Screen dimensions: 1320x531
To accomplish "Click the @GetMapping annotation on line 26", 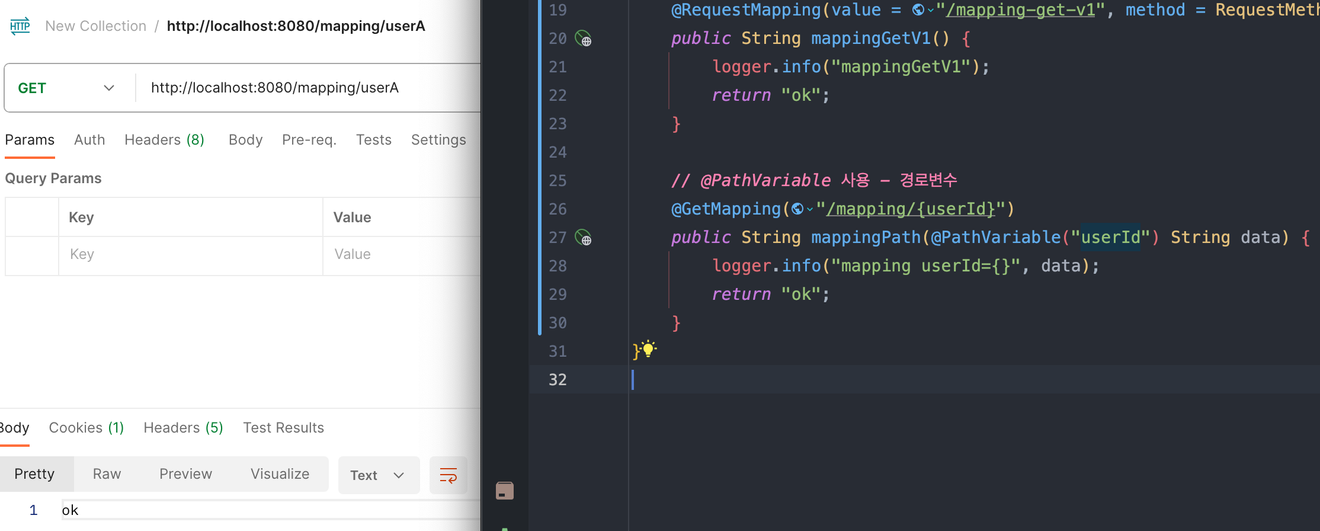I will pyautogui.click(x=725, y=209).
